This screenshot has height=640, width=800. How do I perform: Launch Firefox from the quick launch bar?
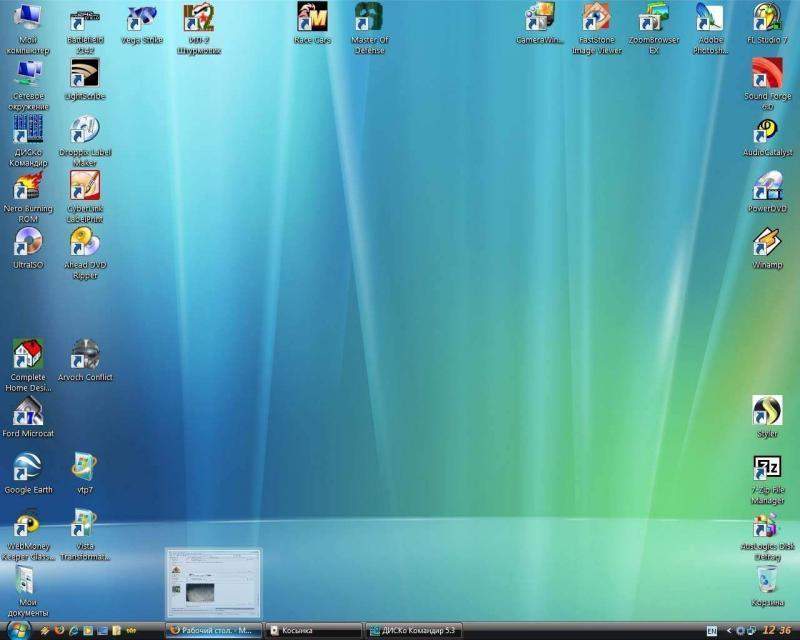pyautogui.click(x=59, y=631)
